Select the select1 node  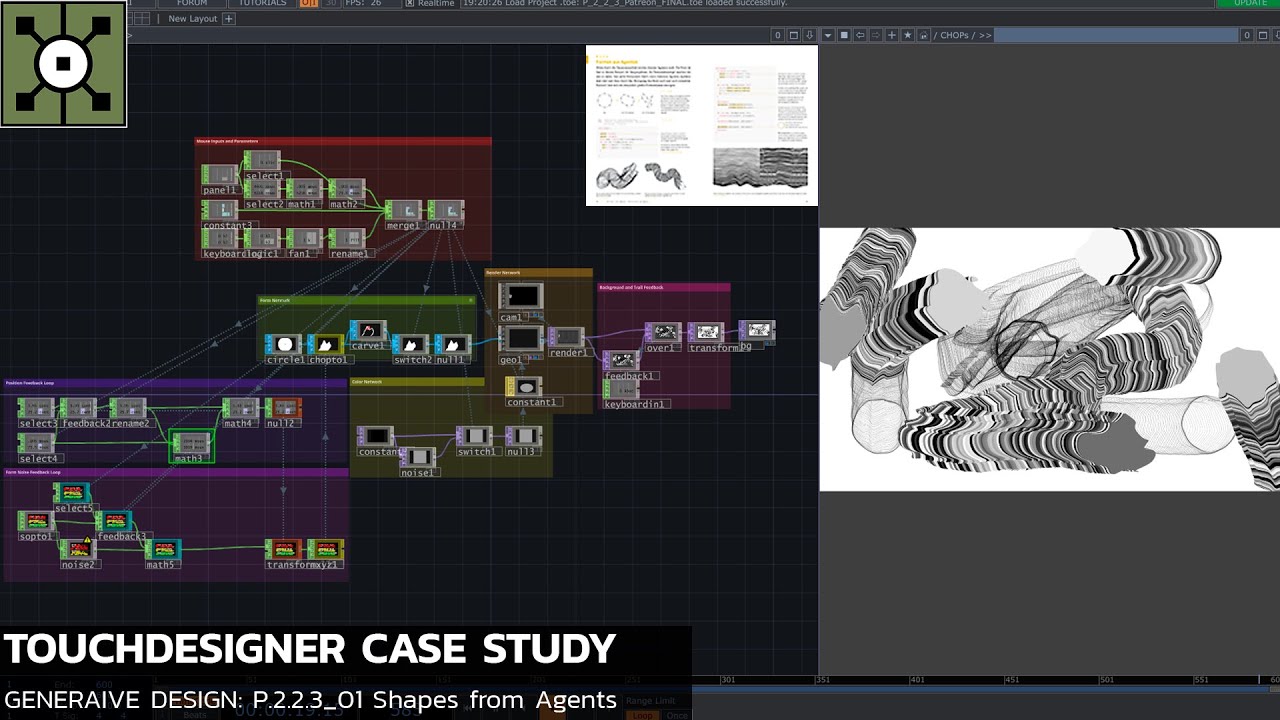click(262, 162)
